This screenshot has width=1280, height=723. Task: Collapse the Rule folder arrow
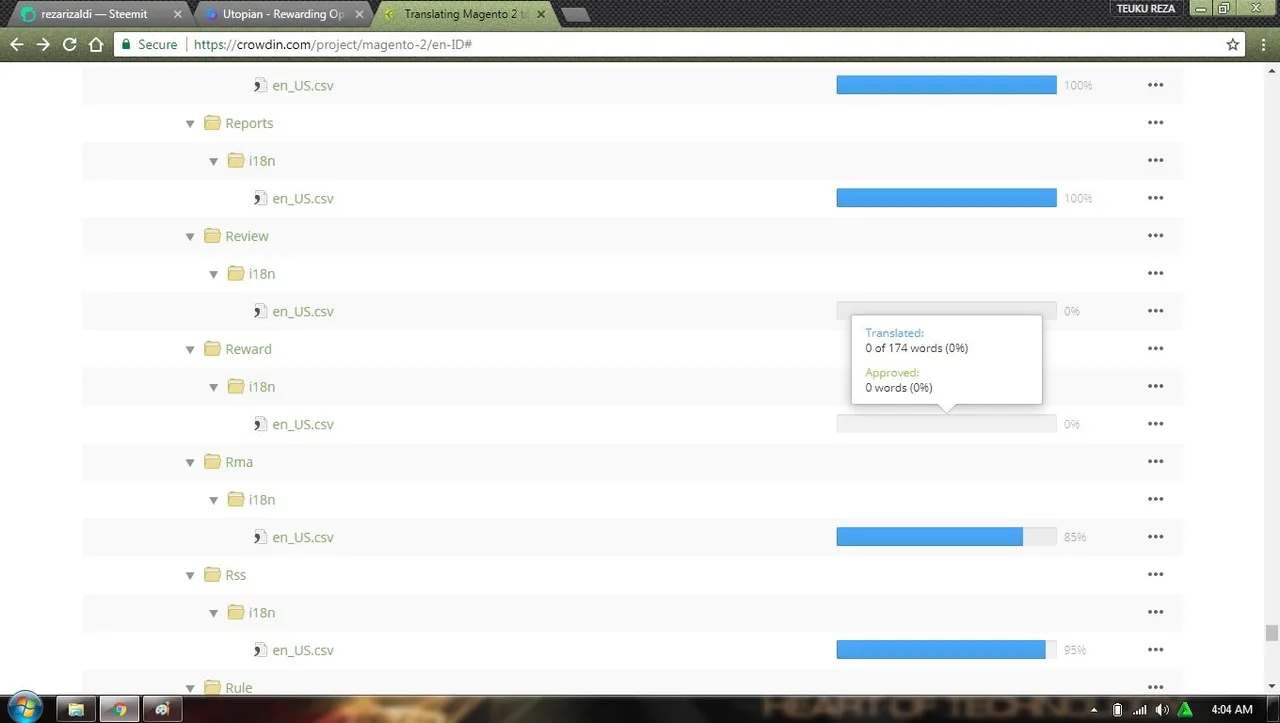coord(190,688)
